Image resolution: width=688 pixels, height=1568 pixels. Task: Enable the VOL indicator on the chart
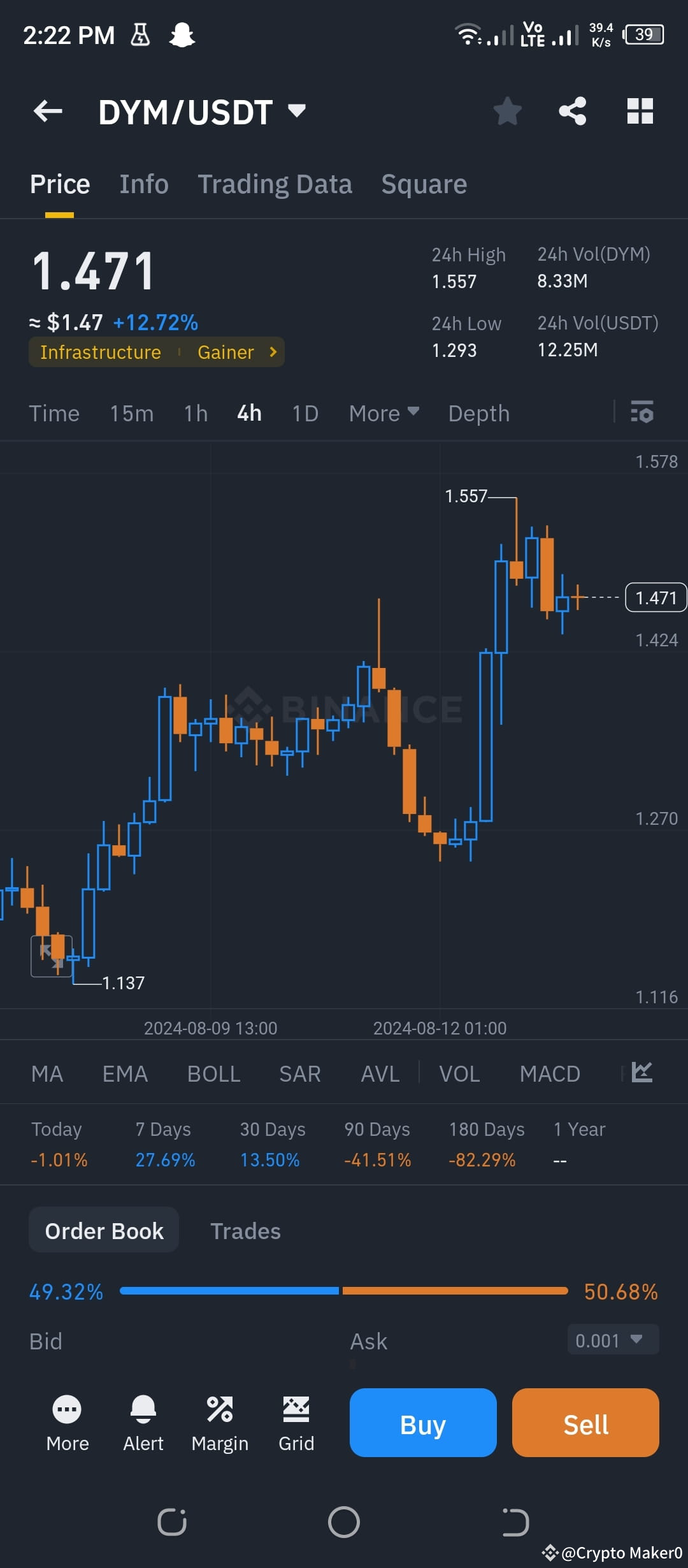[x=459, y=1073]
